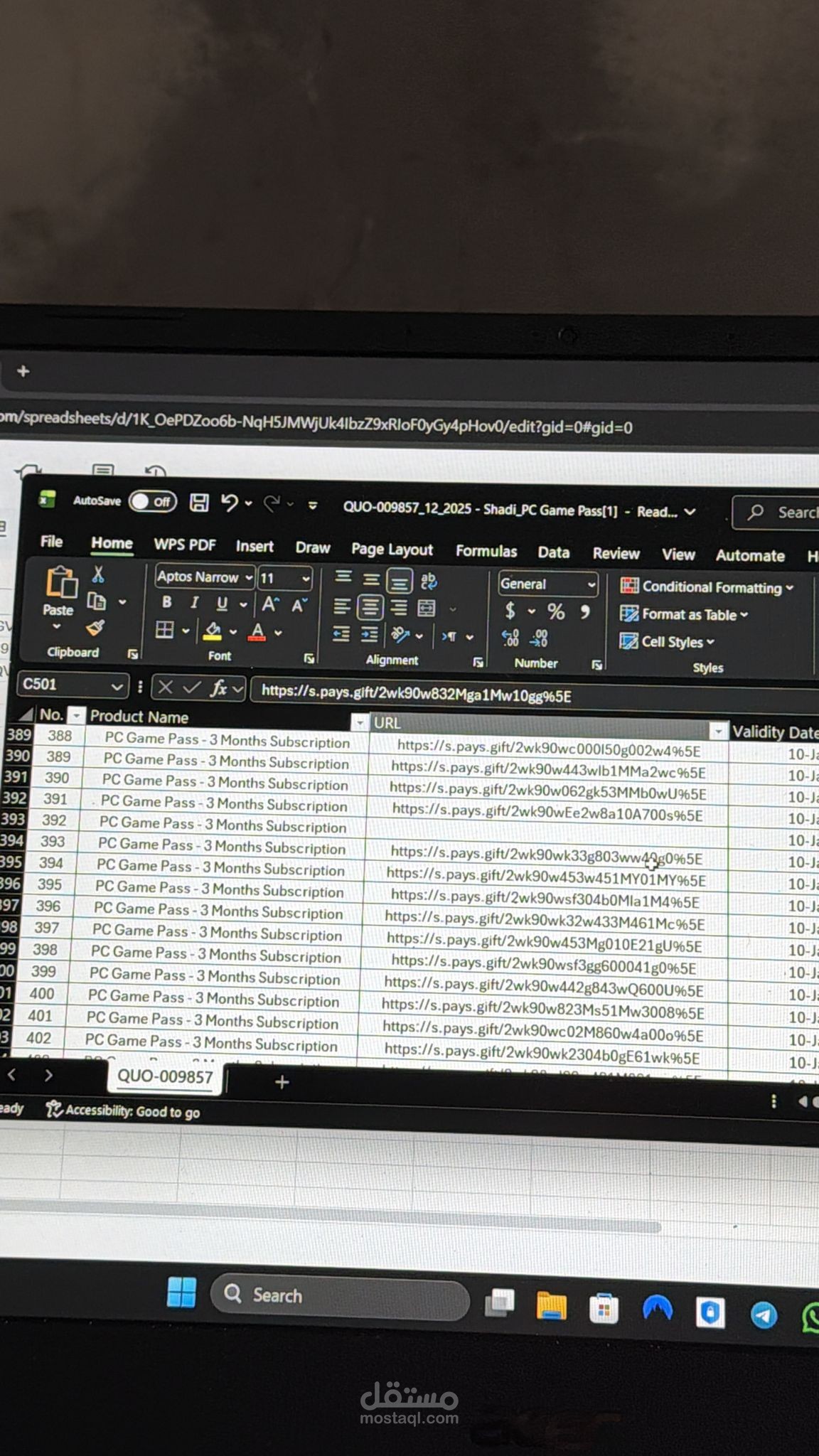Click the Increase Font Size icon

(270, 604)
